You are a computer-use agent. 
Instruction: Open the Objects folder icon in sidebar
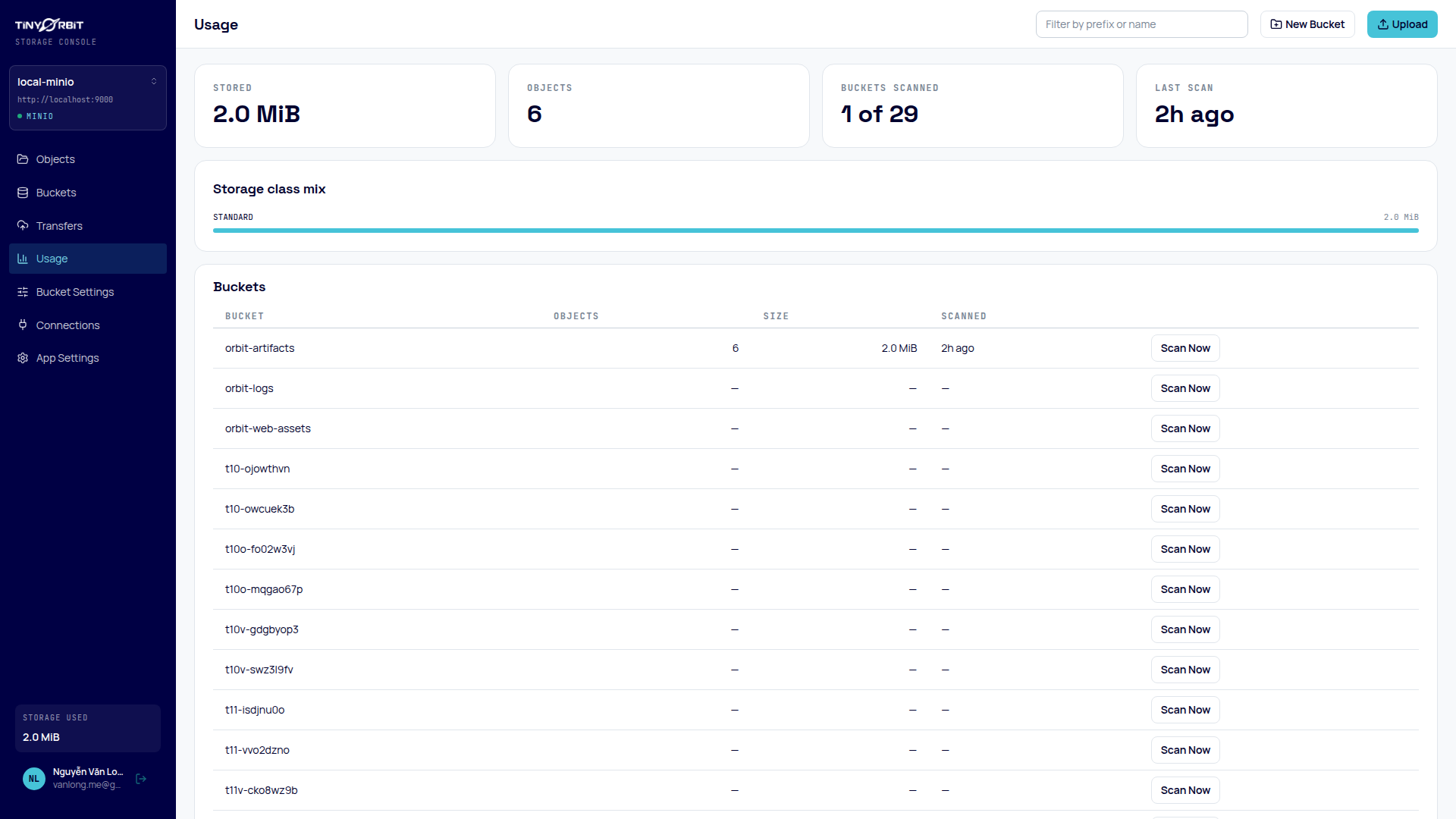pyautogui.click(x=23, y=159)
